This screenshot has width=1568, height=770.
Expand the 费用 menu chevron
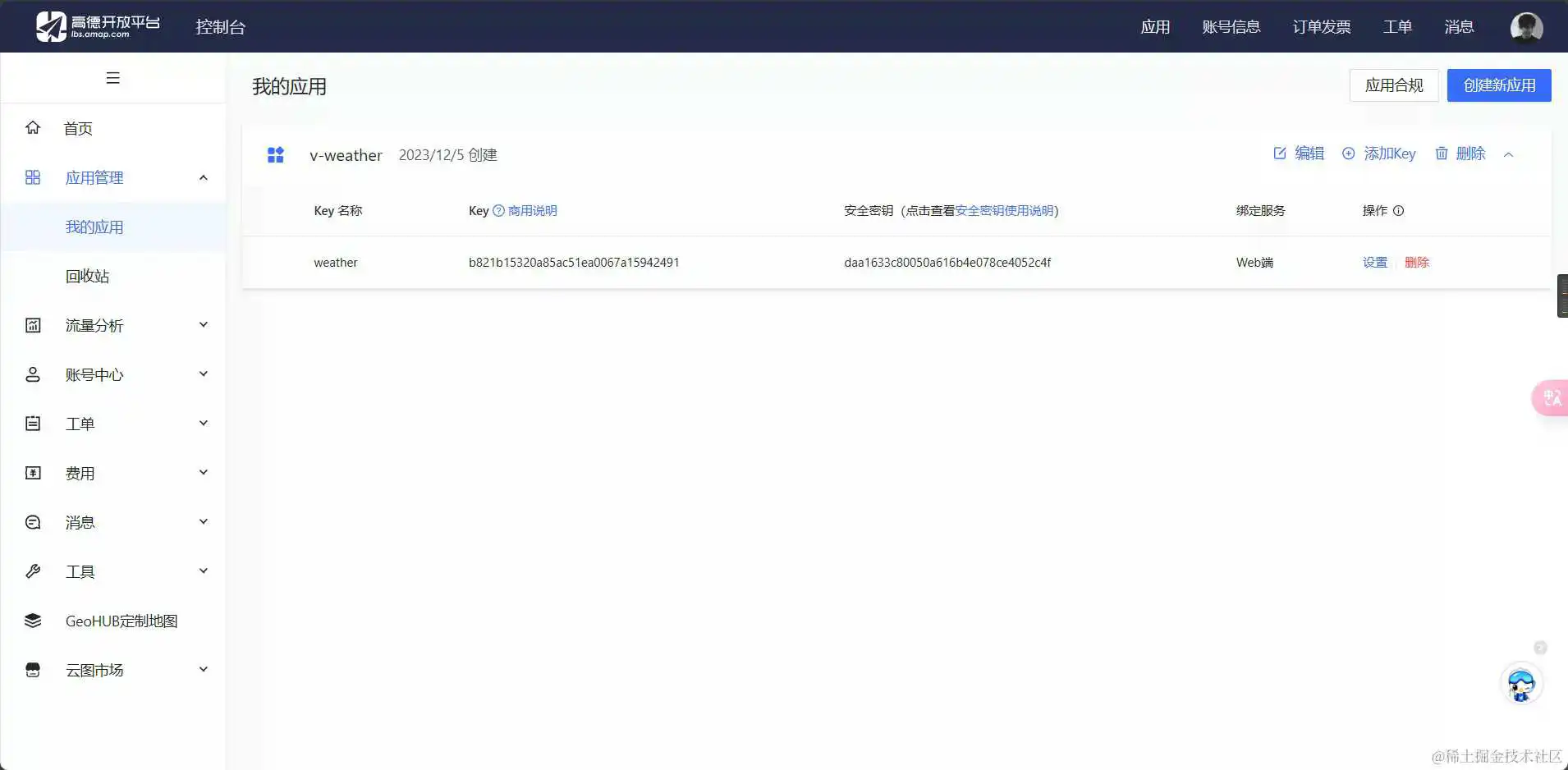click(x=204, y=473)
